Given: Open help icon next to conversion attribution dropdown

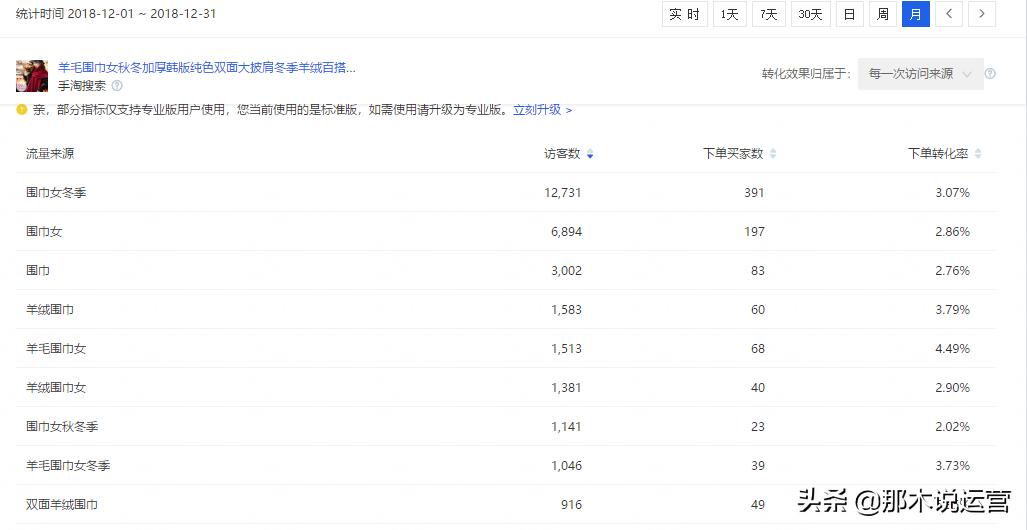Looking at the screenshot, I should [x=990, y=73].
